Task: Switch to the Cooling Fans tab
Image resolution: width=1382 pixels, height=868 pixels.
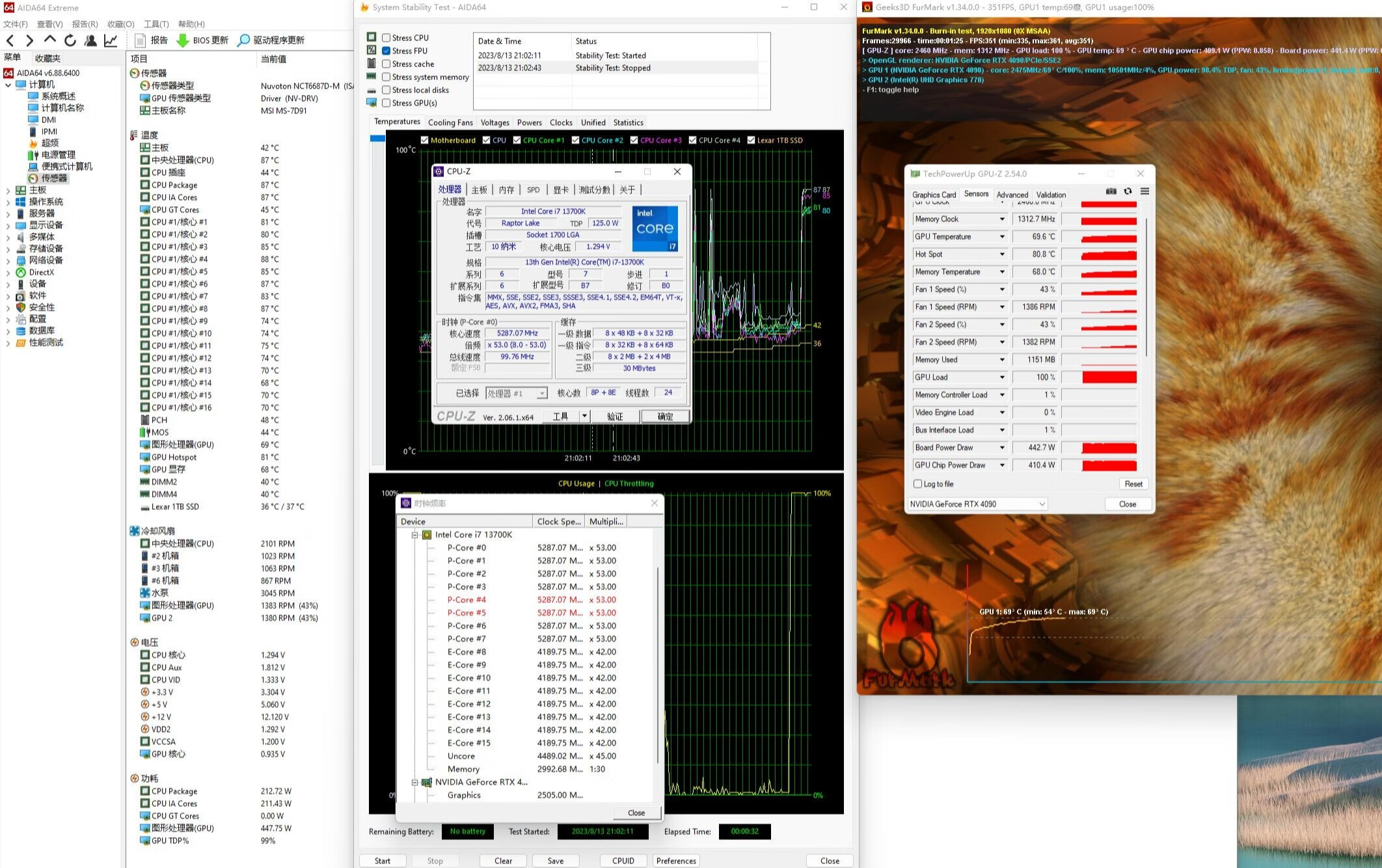Action: click(x=450, y=122)
